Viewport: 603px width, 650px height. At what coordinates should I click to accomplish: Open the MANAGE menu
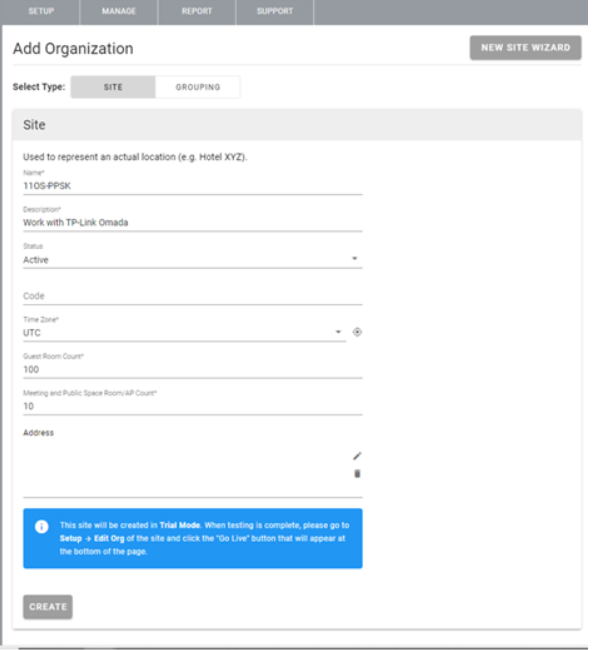pos(118,12)
